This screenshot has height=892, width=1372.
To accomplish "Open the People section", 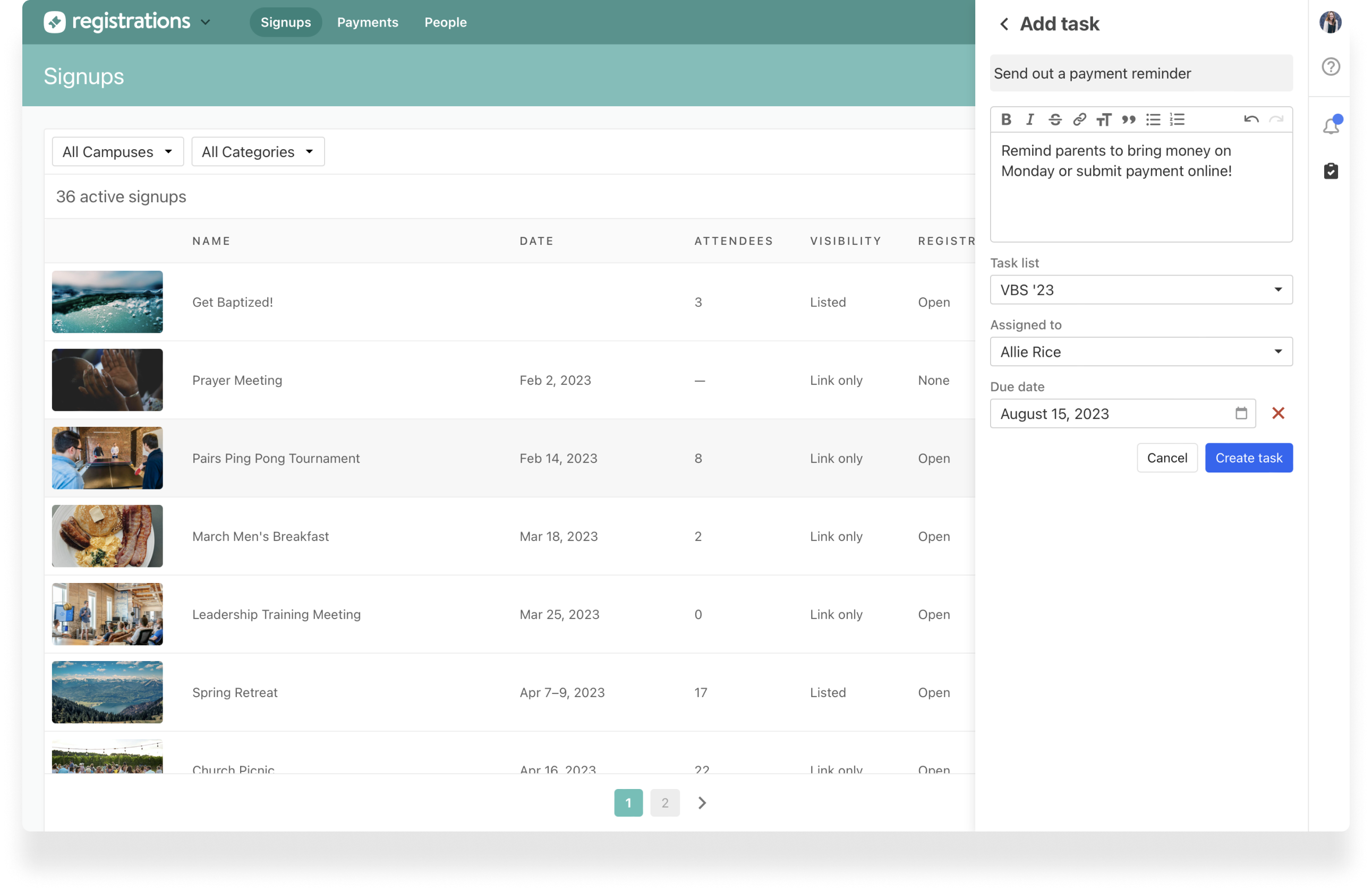I will tap(445, 22).
